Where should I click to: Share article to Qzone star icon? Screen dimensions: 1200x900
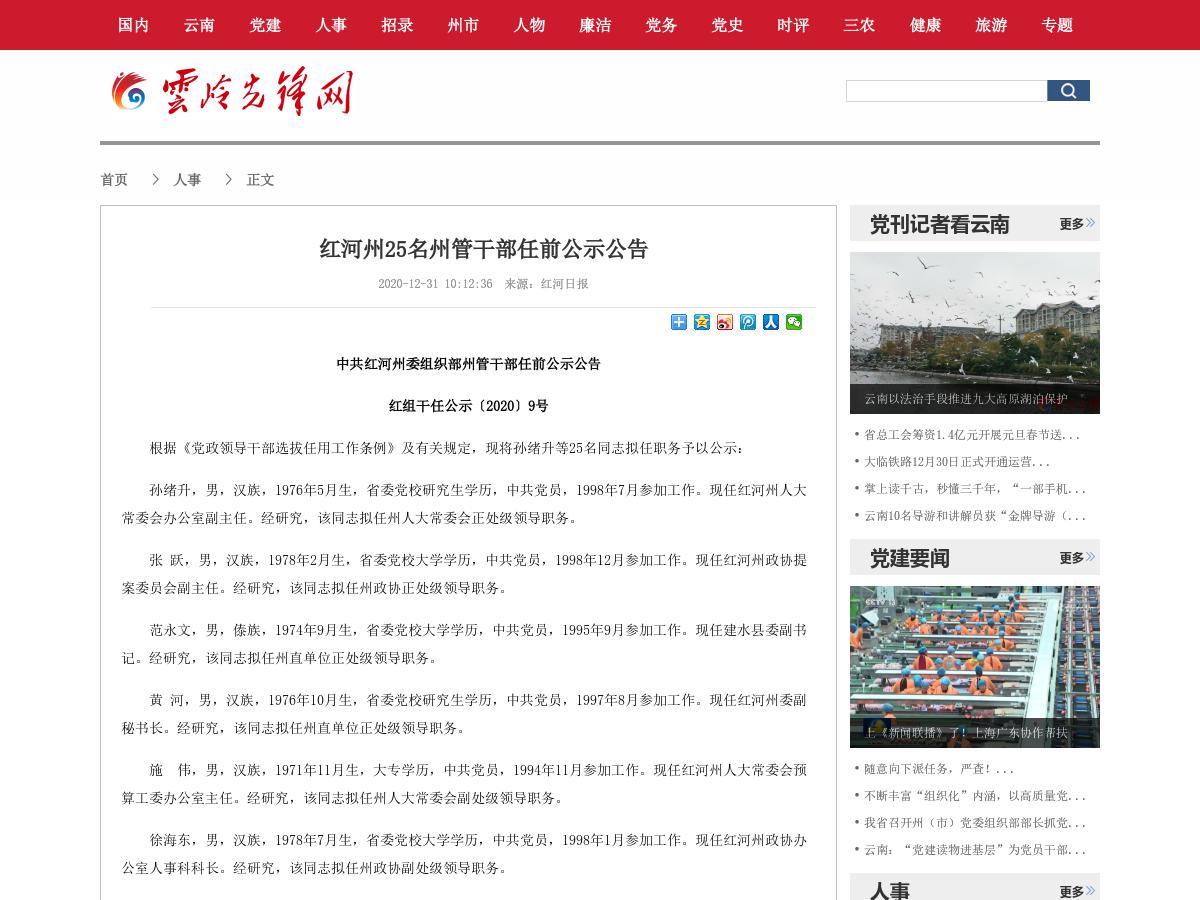click(x=702, y=322)
